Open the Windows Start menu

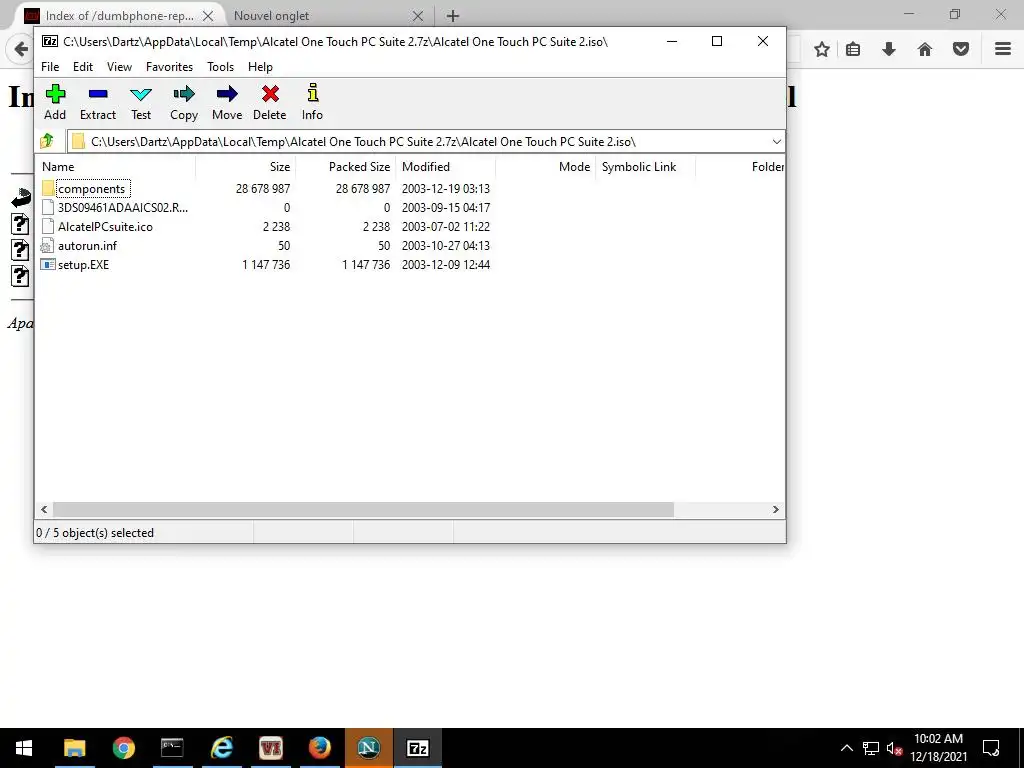click(x=24, y=748)
